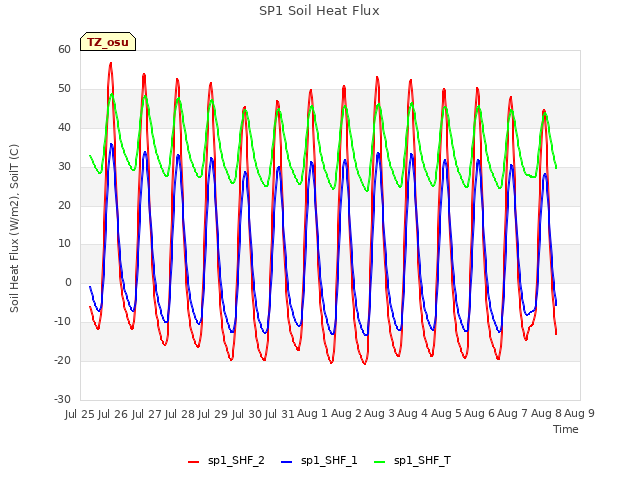Viewport: 640px width, 480px height.
Task: Click the Time x-axis label
Action: 565,429
